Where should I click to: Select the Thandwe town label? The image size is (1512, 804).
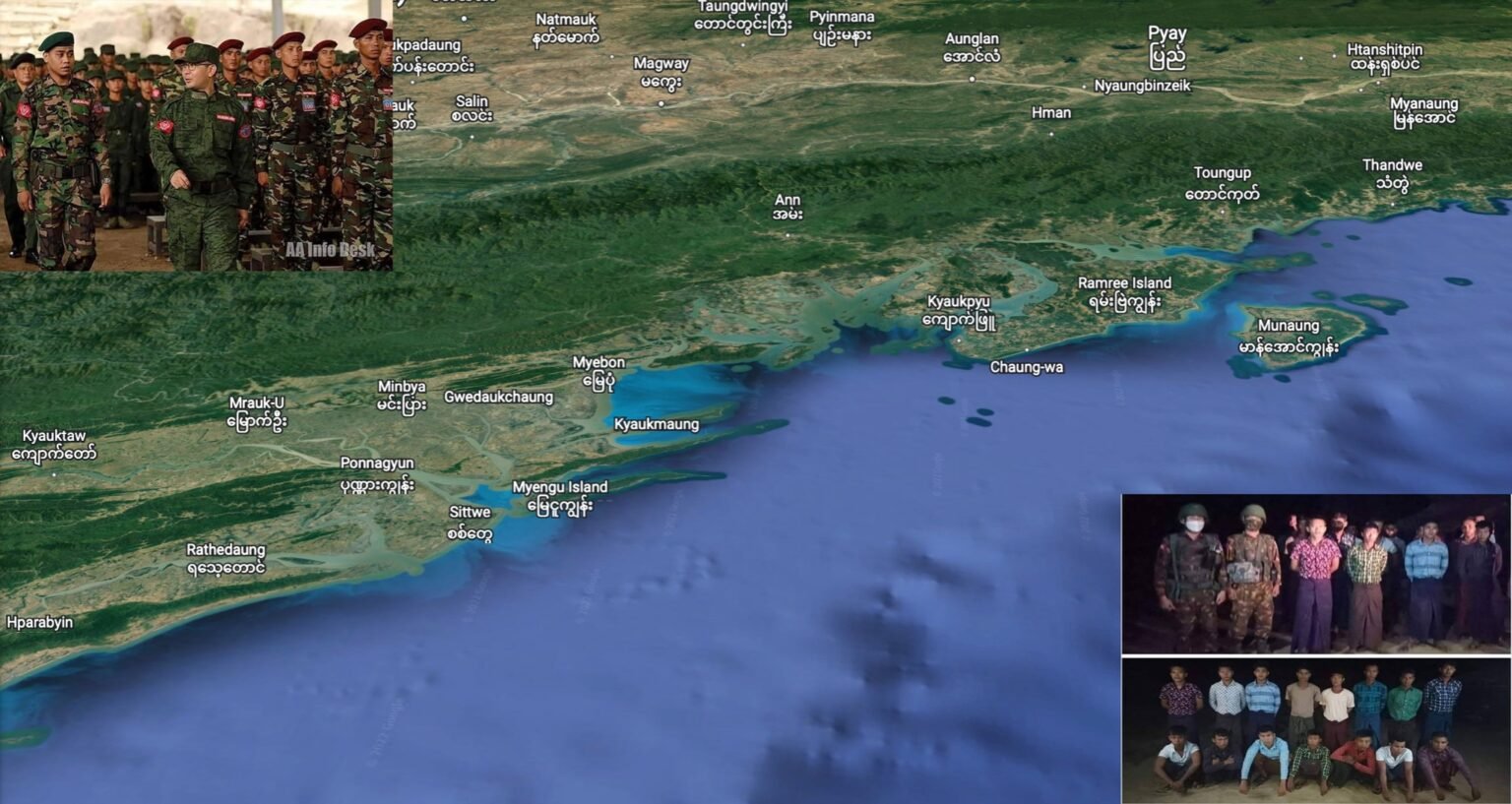pos(1392,174)
